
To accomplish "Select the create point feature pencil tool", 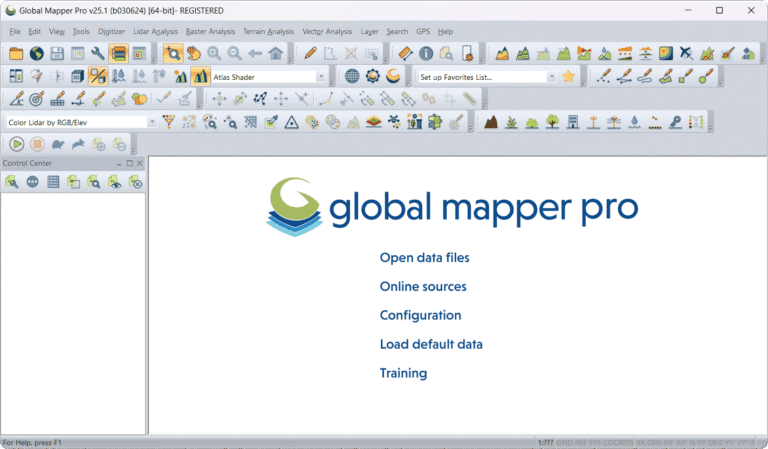I will coord(604,76).
